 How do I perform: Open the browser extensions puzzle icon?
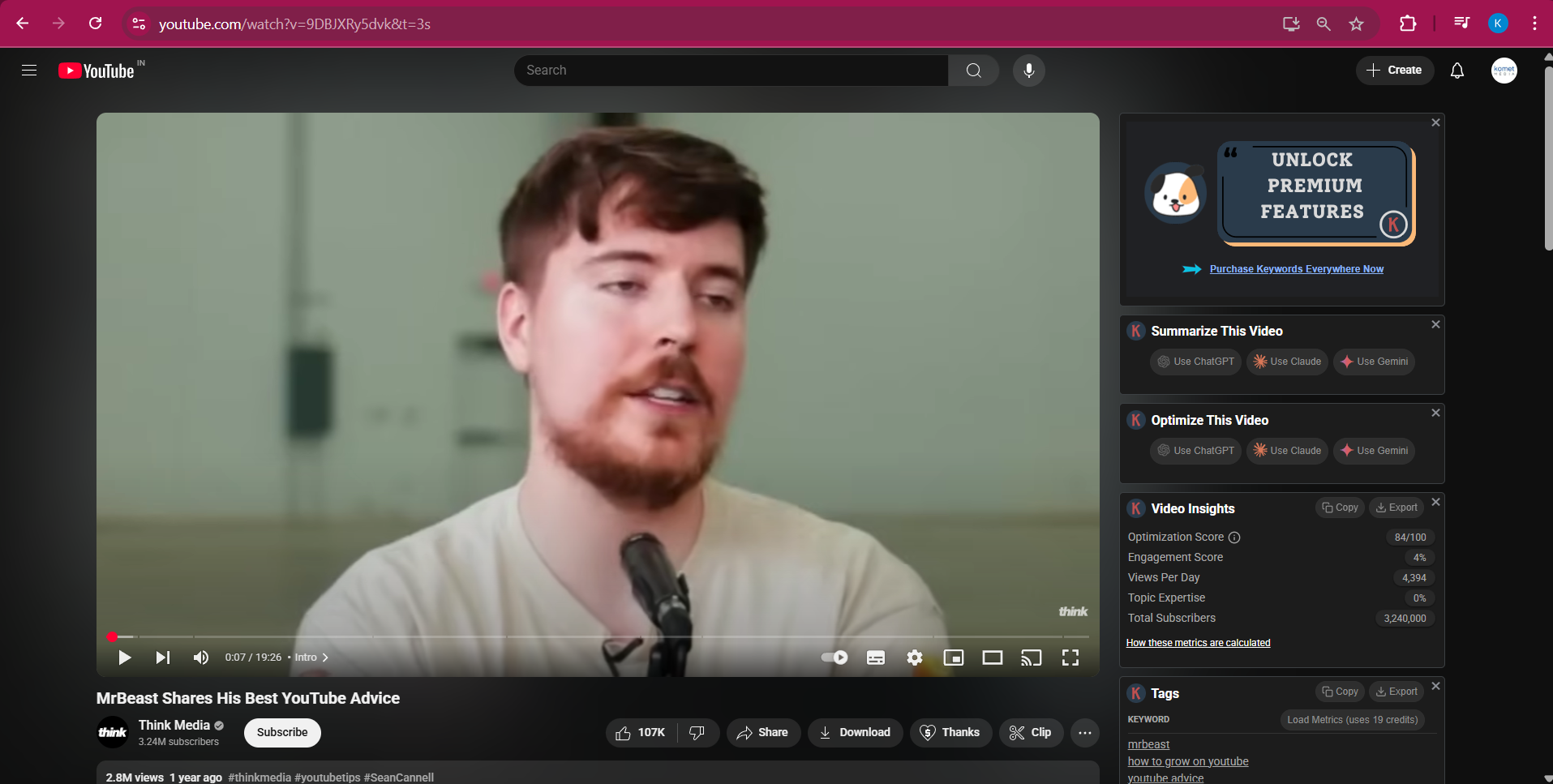(1408, 24)
